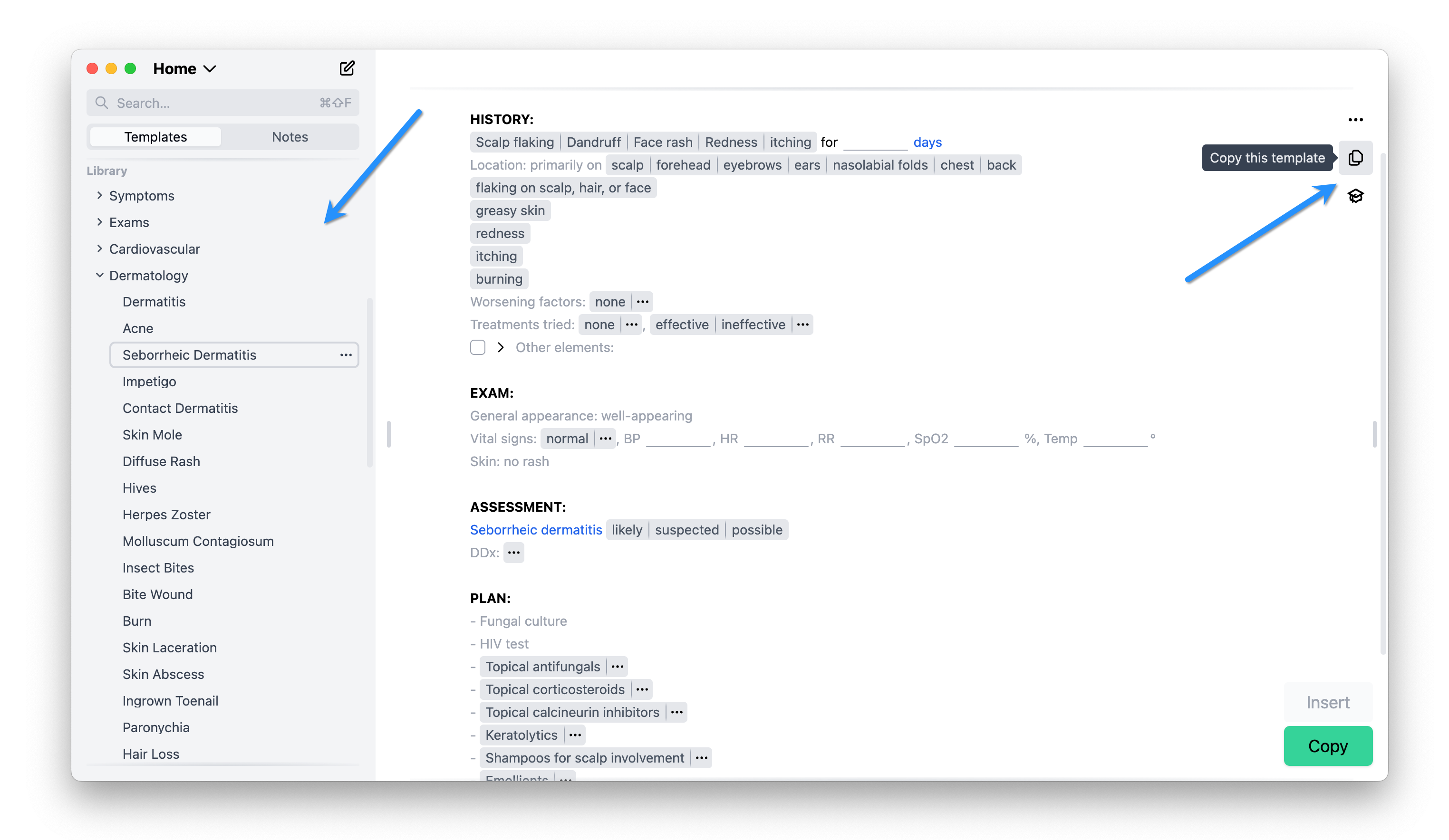Toggle the greasy skin option
The height and width of the screenshot is (840, 1449).
[510, 211]
